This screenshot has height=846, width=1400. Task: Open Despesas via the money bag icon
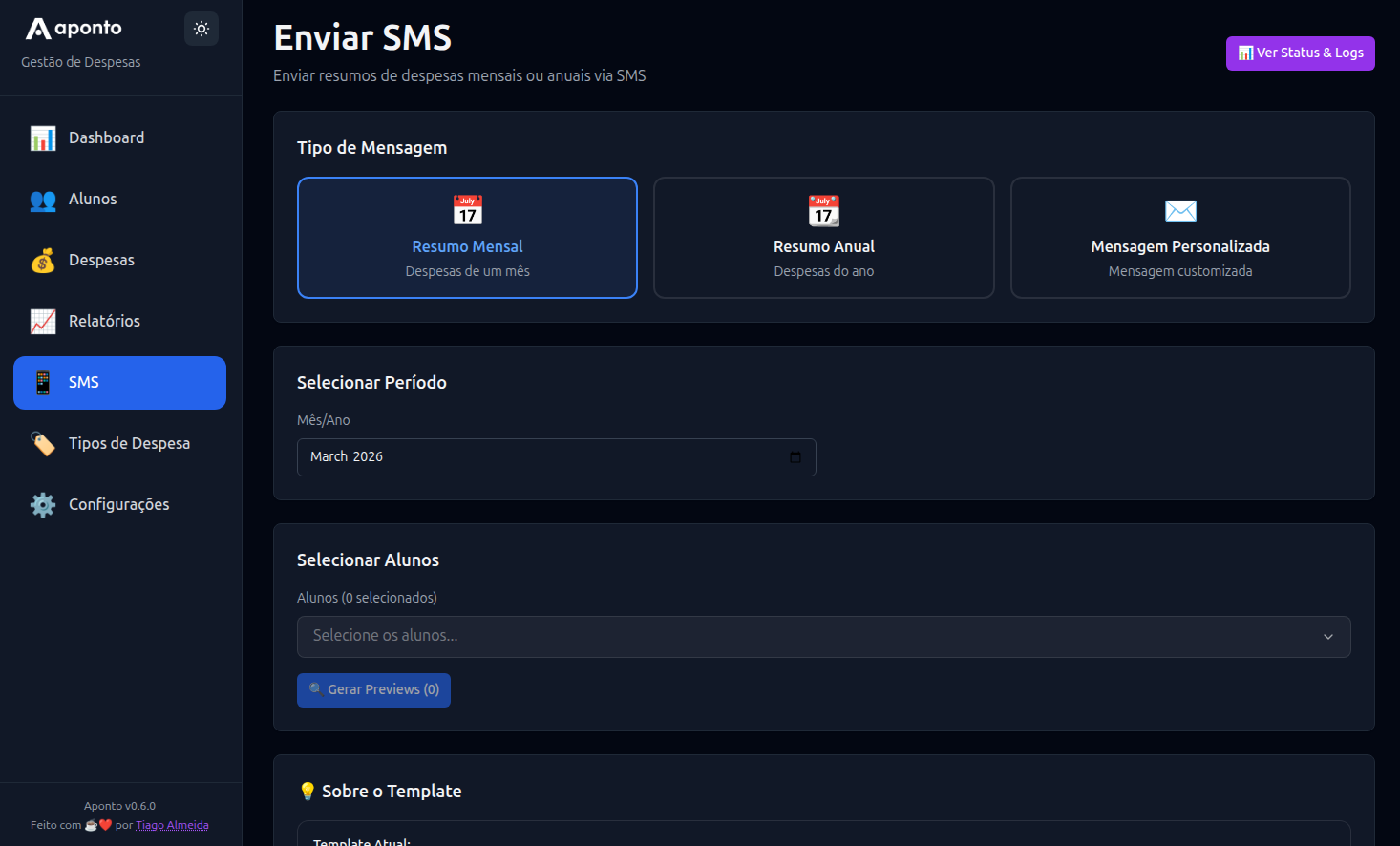click(x=42, y=260)
